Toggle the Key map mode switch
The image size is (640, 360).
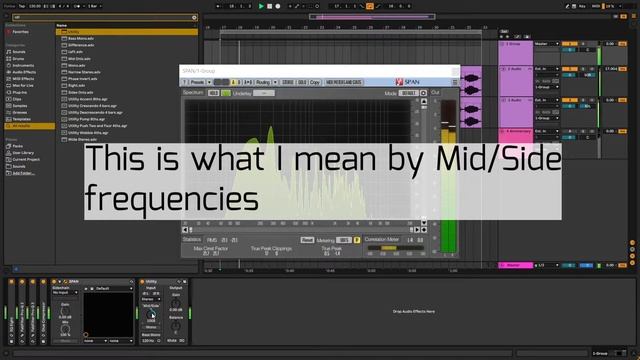point(582,6)
